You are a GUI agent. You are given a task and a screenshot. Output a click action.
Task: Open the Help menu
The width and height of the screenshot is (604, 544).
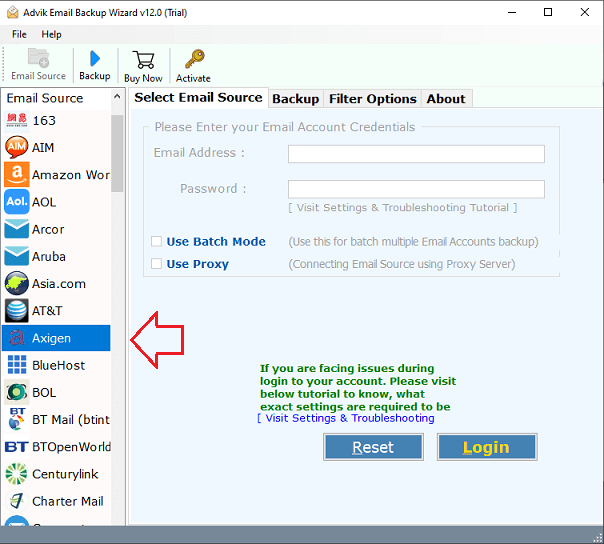click(x=51, y=34)
